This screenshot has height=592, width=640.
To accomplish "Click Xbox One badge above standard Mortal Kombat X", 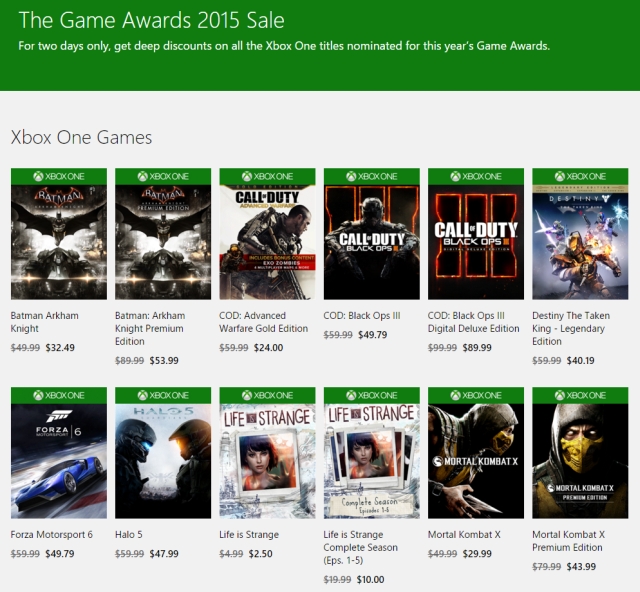I will 476,395.
